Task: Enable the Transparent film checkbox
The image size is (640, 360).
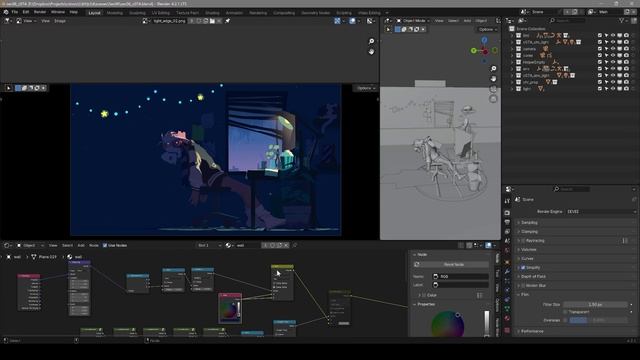Action: [x=565, y=312]
